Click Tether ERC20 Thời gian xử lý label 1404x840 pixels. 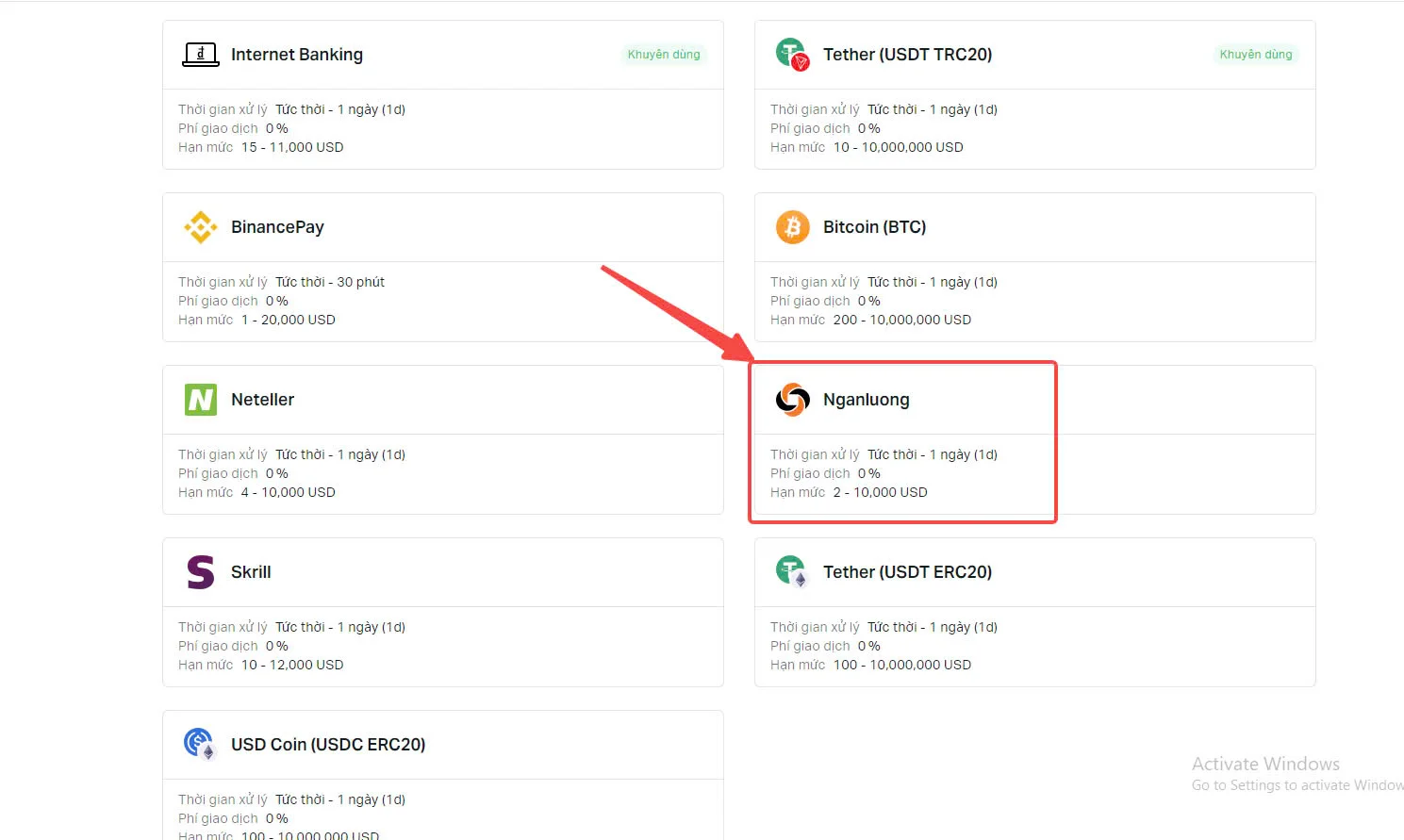(x=815, y=627)
